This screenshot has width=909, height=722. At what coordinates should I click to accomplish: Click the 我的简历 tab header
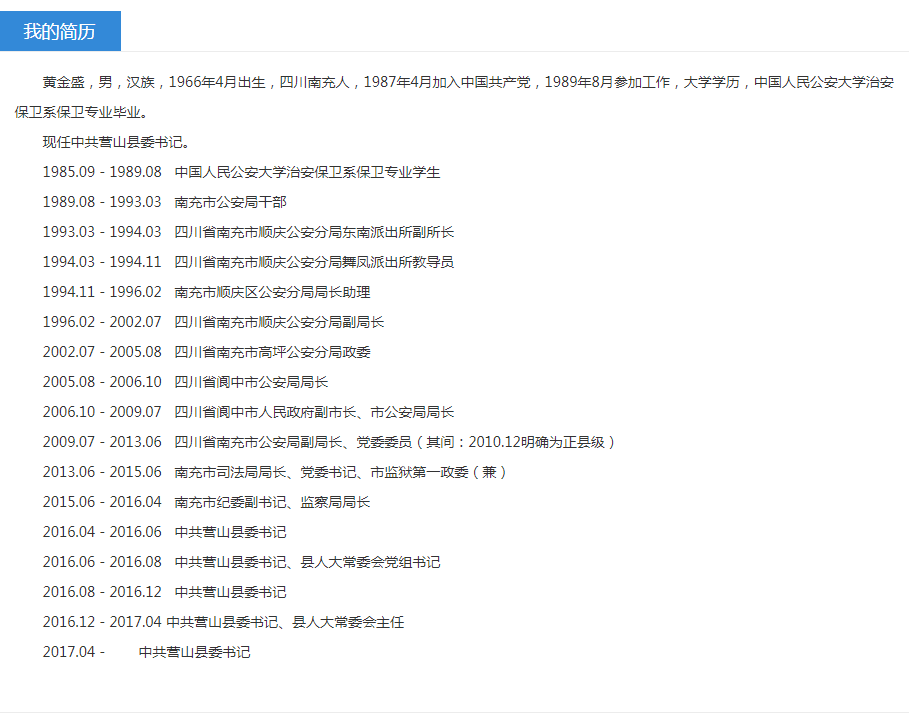click(60, 31)
